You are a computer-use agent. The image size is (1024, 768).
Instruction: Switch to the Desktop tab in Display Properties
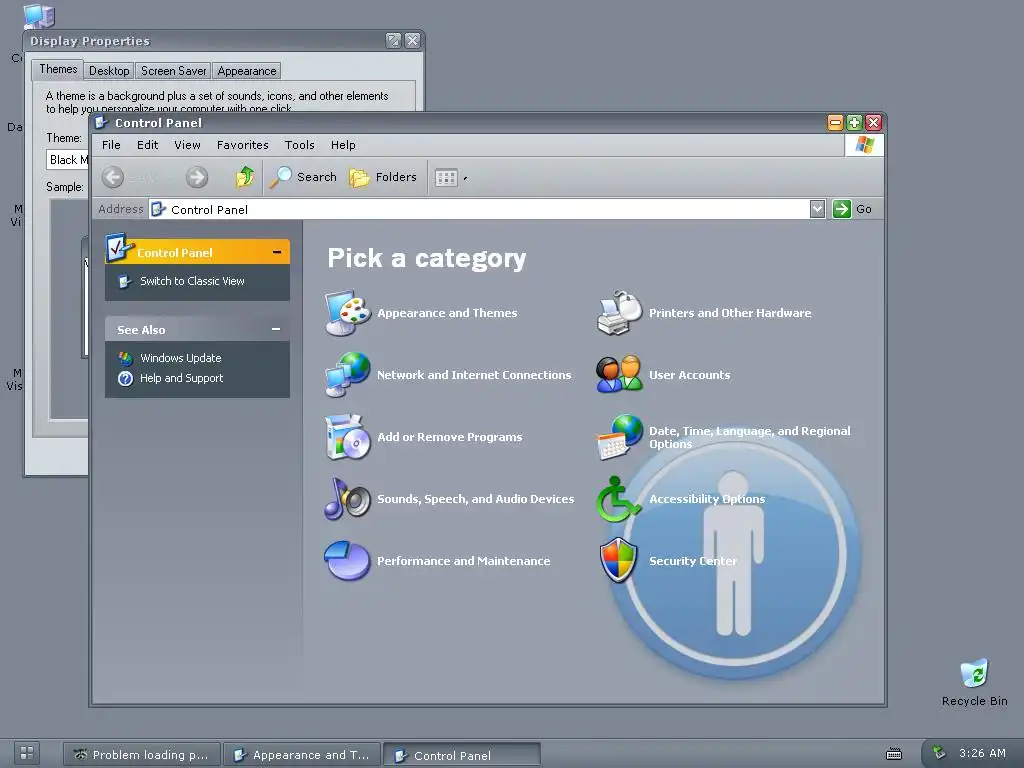pyautogui.click(x=109, y=71)
